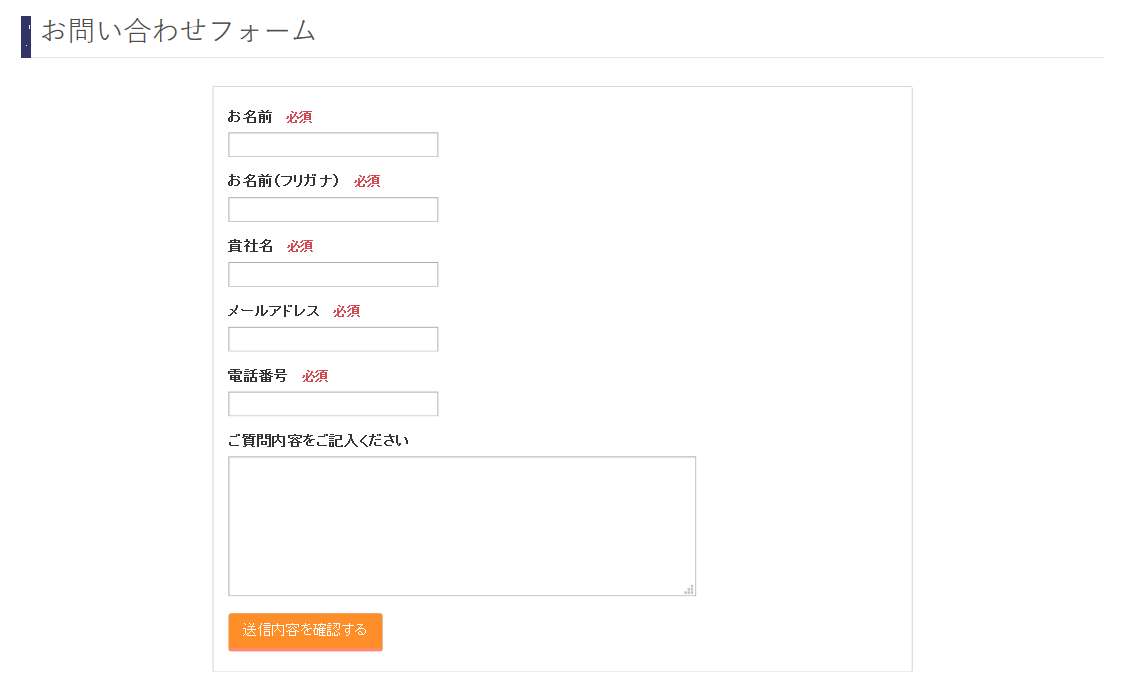Select the 貴社名 input field

tap(333, 275)
